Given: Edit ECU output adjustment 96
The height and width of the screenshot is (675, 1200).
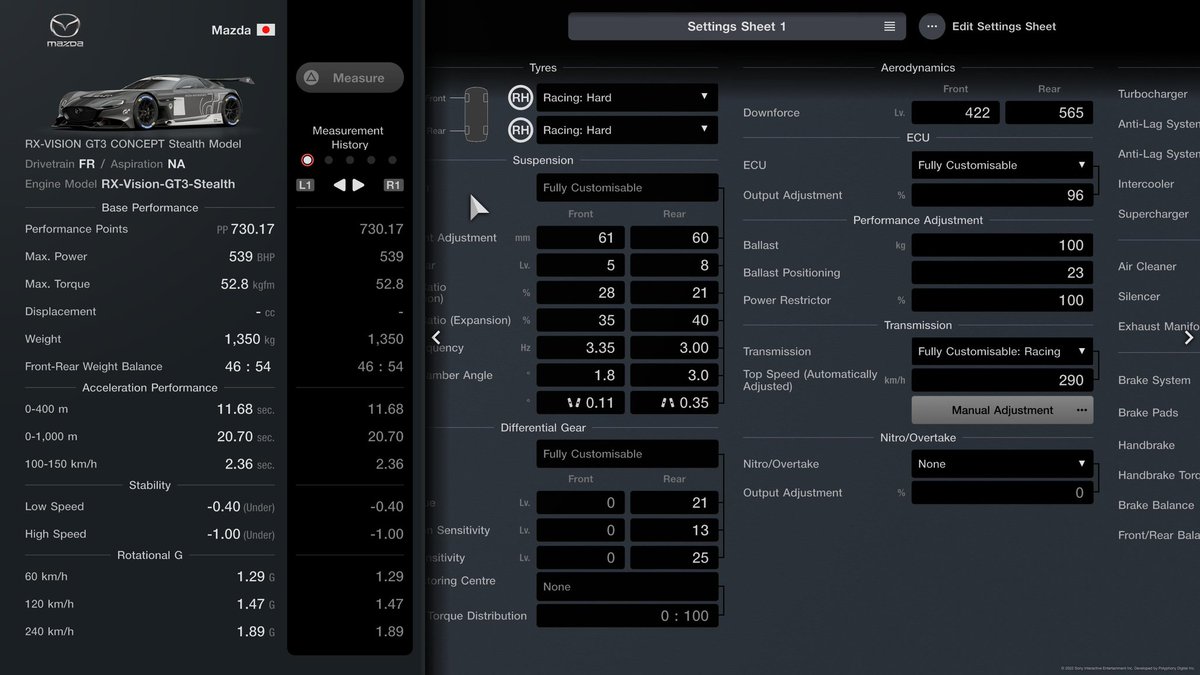Looking at the screenshot, I should pyautogui.click(x=1002, y=196).
